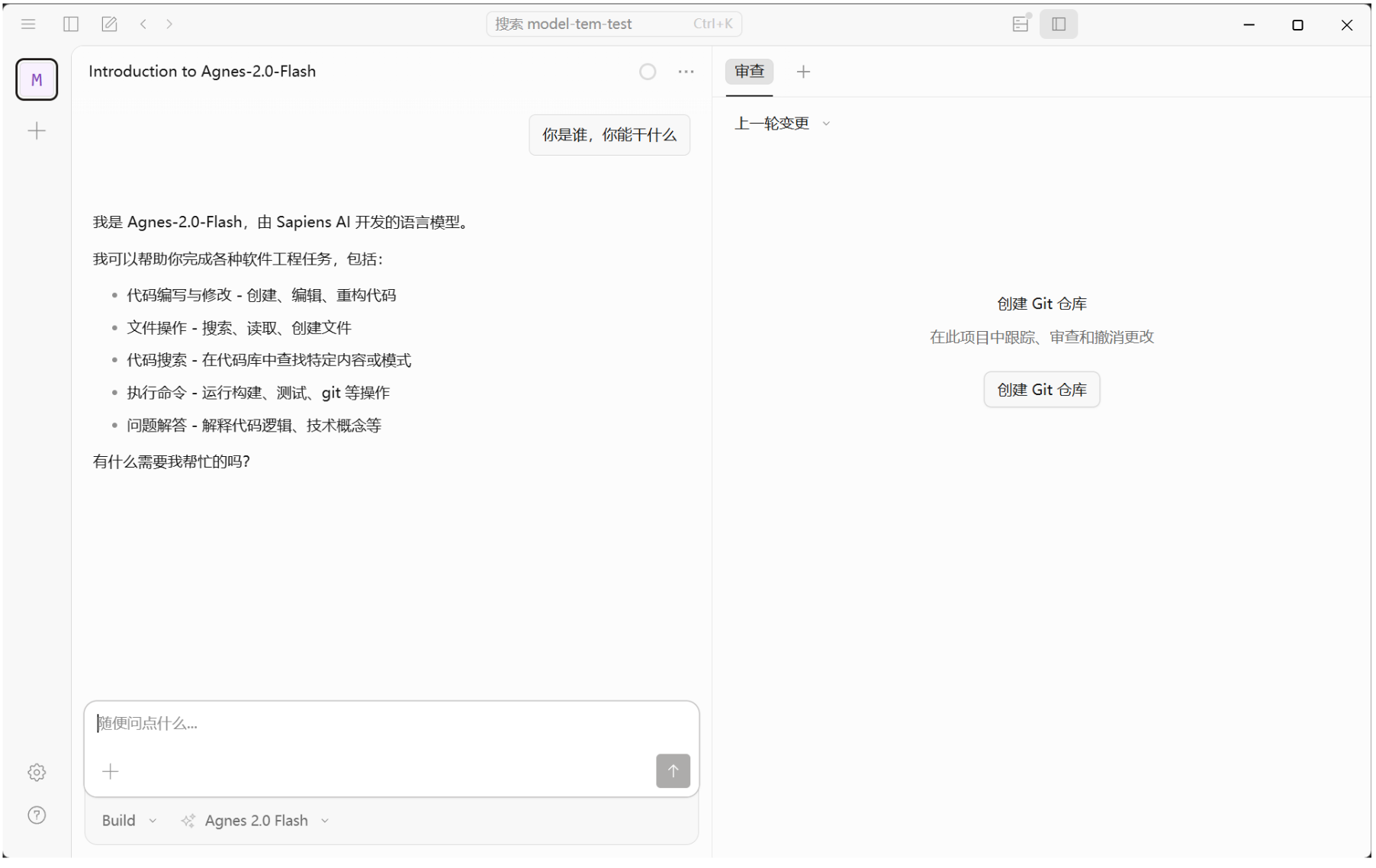Click the line 我可以帮助你完成各种软件工程任务
This screenshot has height=868, width=1376.
[x=238, y=259]
